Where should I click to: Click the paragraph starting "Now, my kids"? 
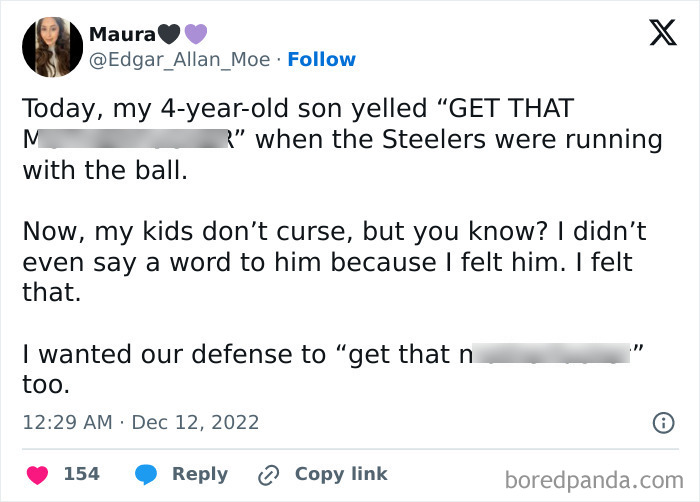pos(334,262)
